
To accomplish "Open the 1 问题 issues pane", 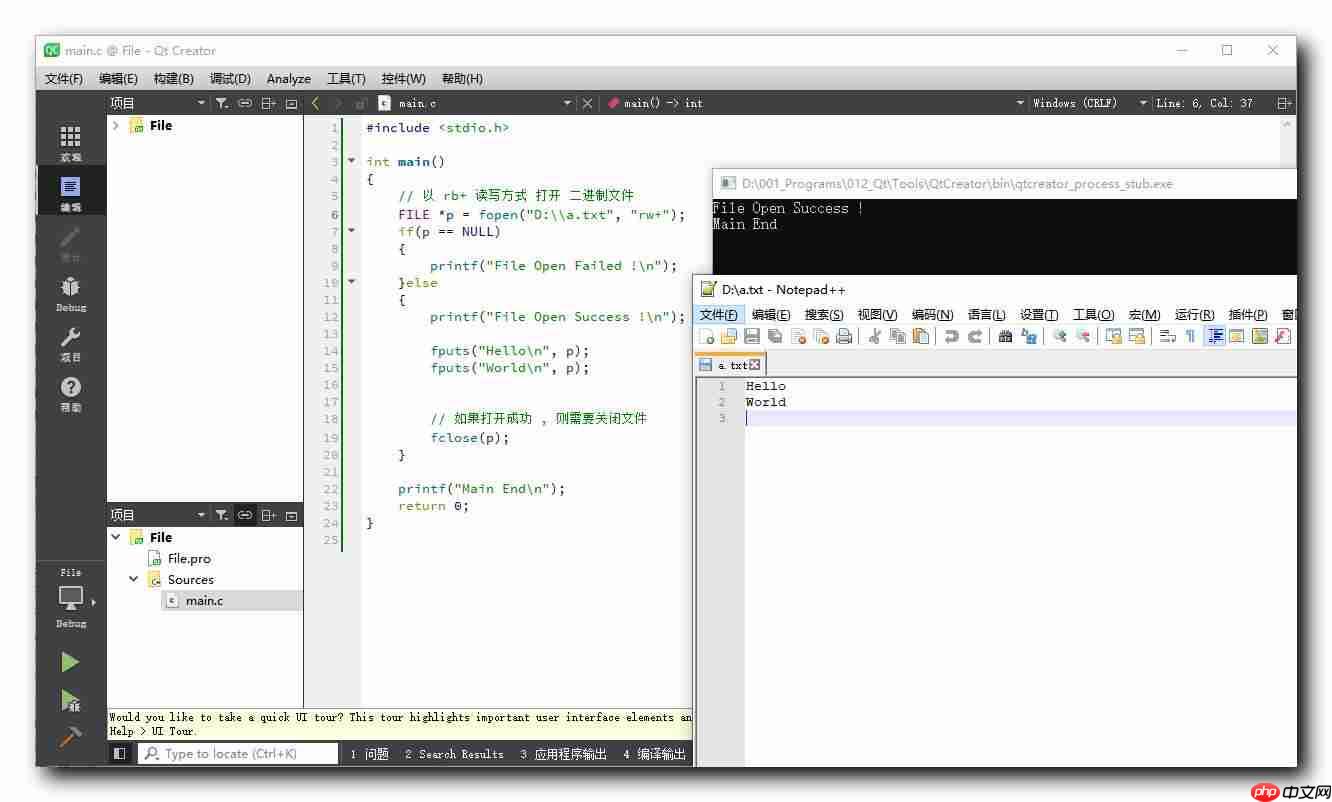I will [369, 754].
